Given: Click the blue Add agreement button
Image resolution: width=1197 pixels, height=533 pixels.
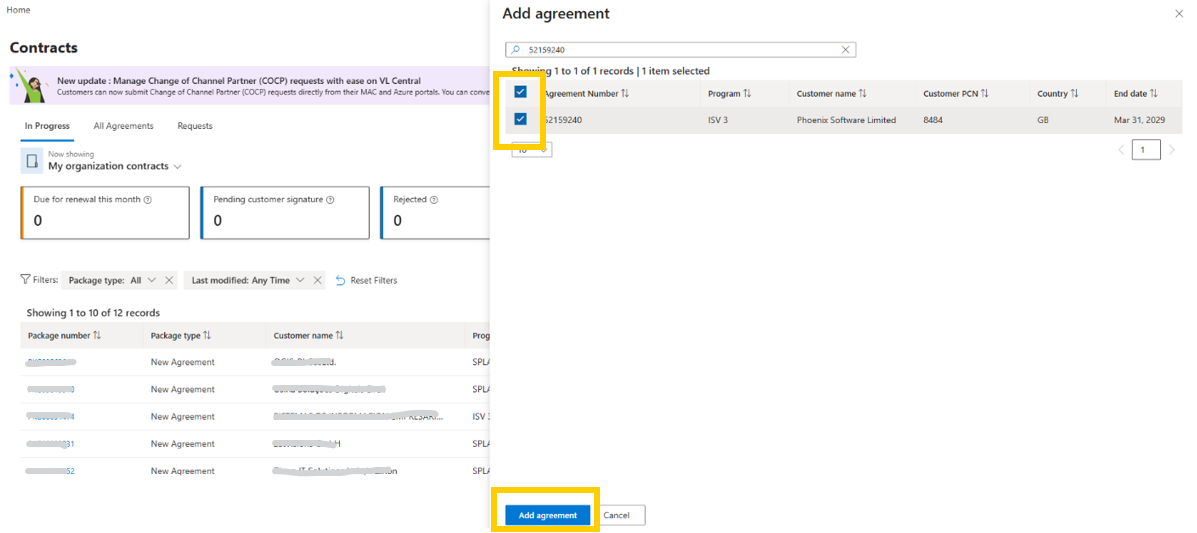Looking at the screenshot, I should [547, 515].
